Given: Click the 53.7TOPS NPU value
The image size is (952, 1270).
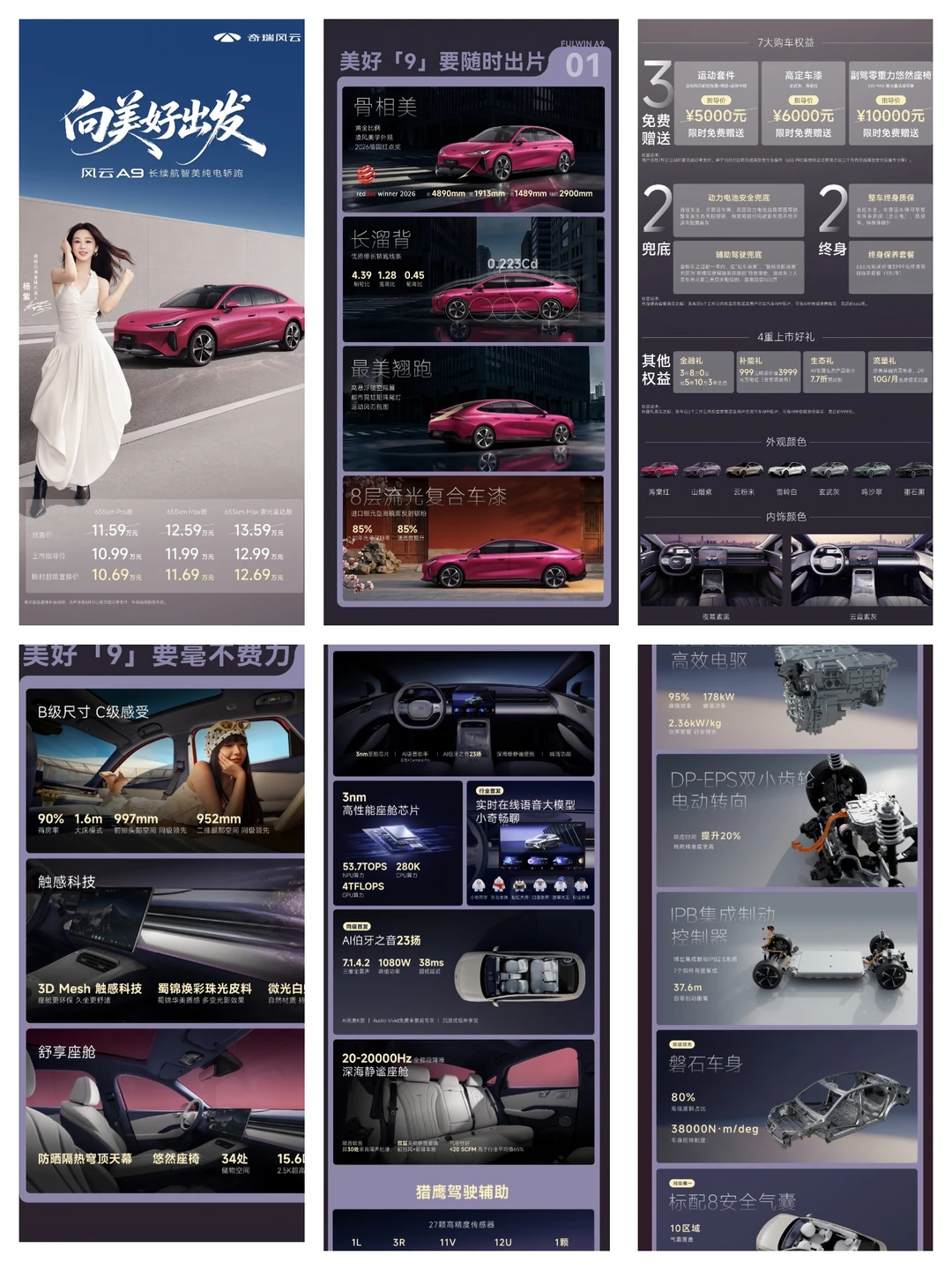Looking at the screenshot, I should [x=364, y=866].
